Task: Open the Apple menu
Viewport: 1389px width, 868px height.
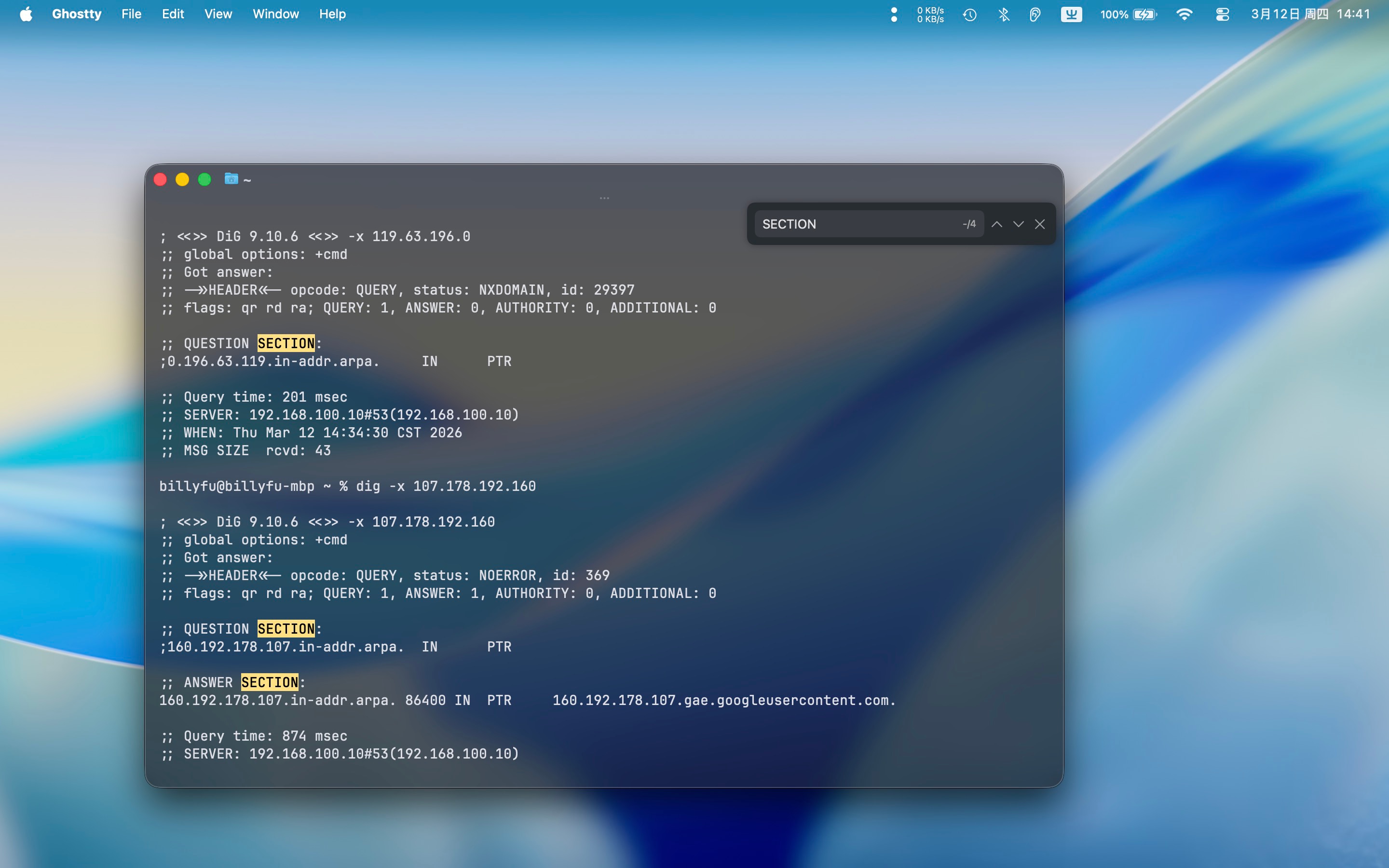Action: coord(26,14)
